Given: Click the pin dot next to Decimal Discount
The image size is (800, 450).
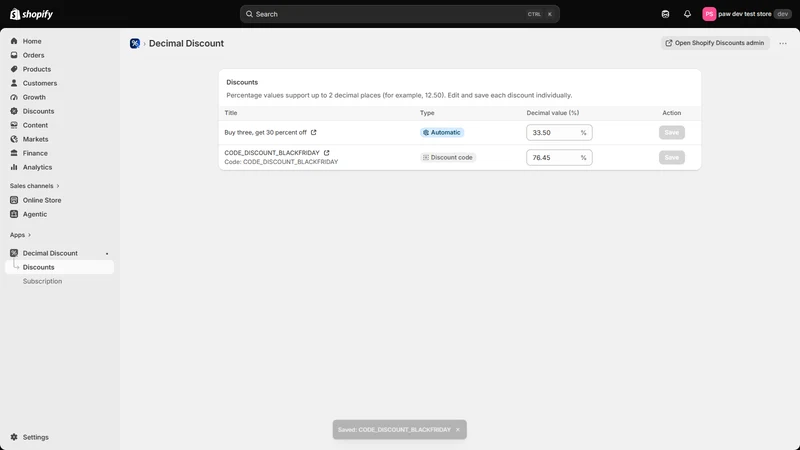Looking at the screenshot, I should pos(107,254).
